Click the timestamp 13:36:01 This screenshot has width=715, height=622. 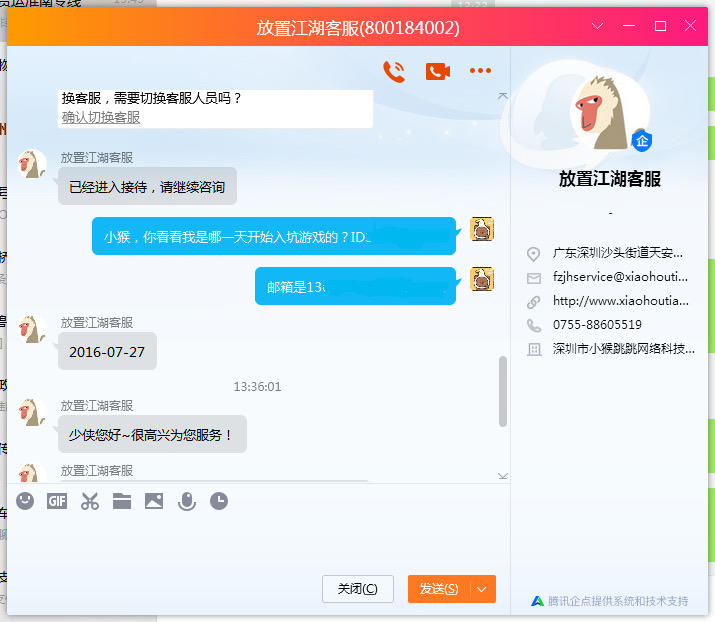(x=257, y=387)
